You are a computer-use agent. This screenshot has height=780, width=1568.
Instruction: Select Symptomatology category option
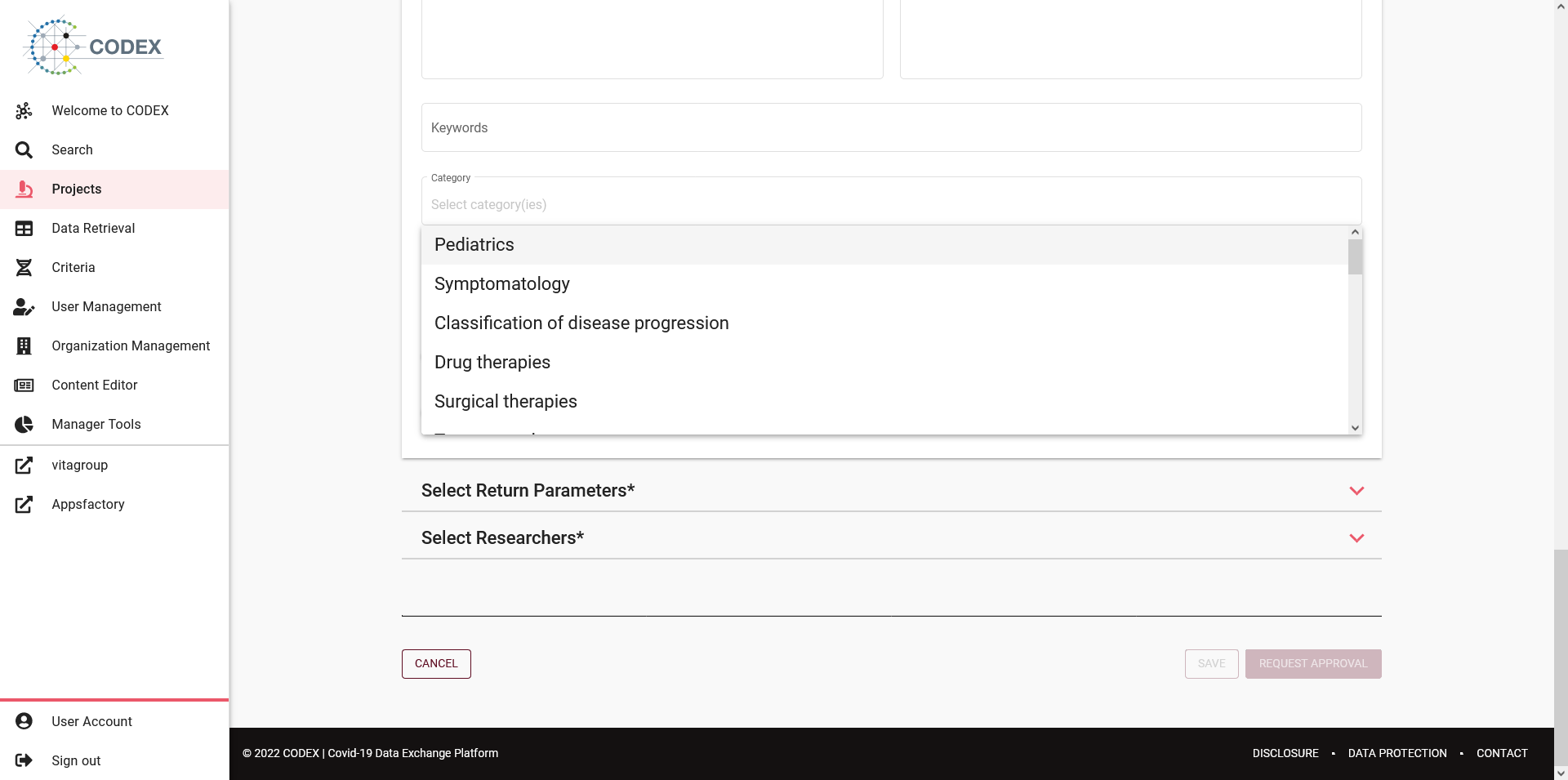point(884,284)
